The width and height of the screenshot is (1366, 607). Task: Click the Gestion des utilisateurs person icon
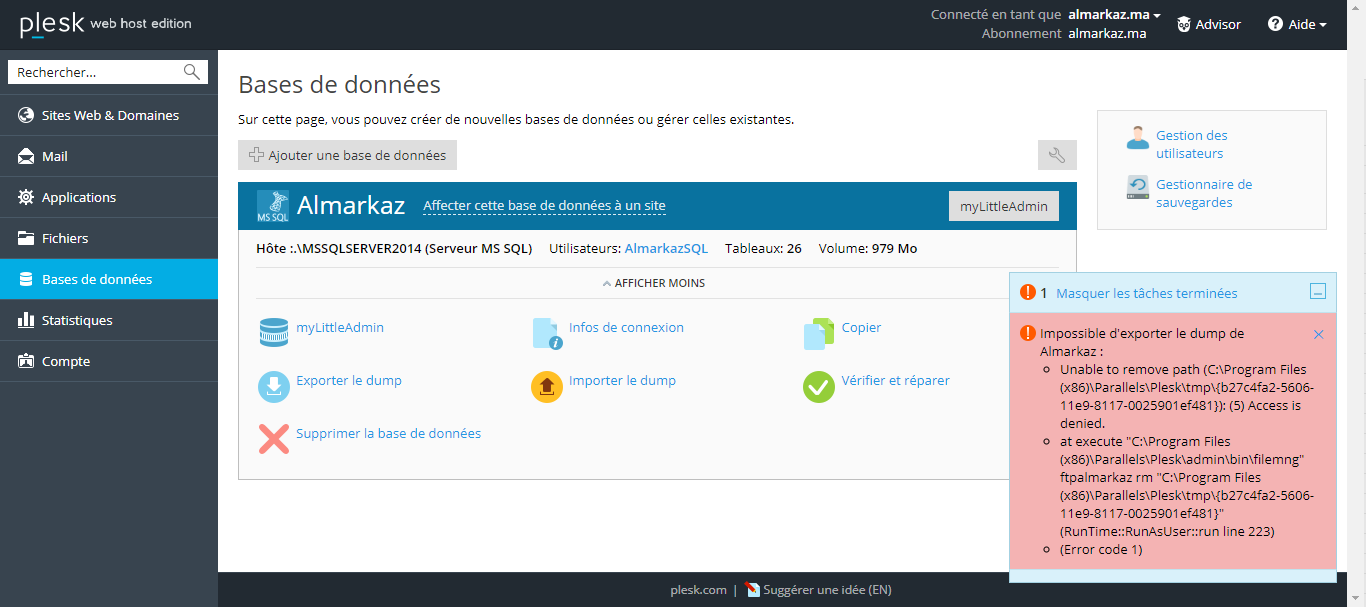1138,138
